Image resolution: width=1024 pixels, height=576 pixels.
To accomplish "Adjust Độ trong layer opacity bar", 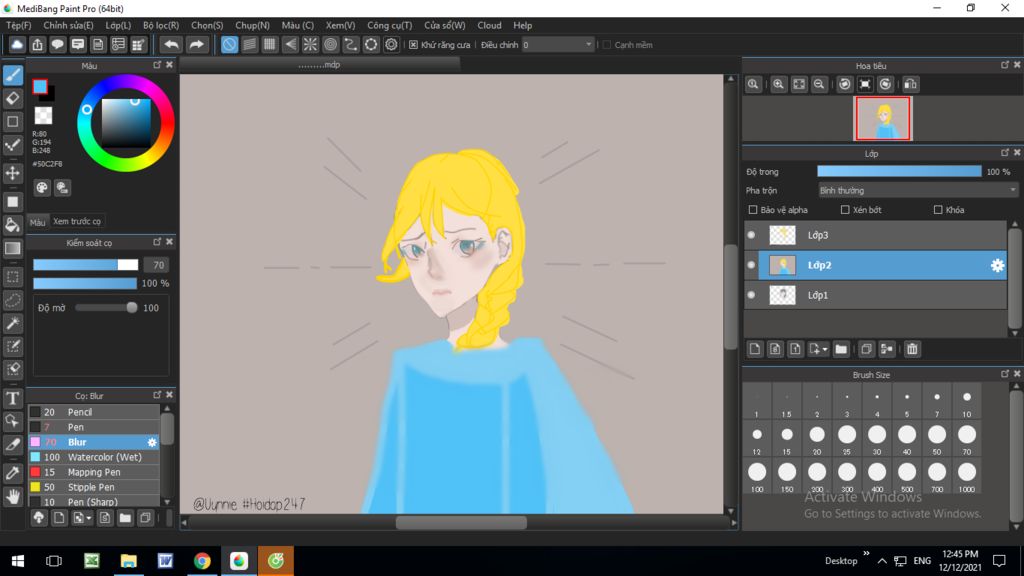I will [x=899, y=172].
